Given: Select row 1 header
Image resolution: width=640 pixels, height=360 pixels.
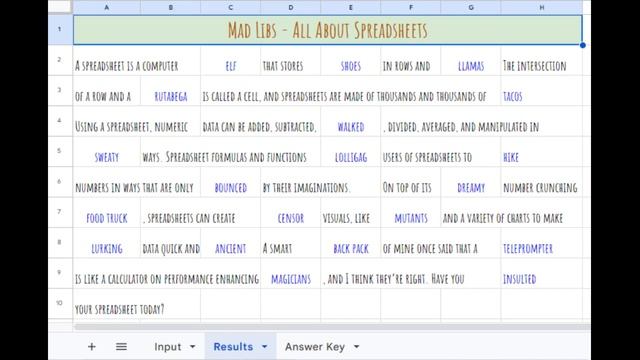Looking at the screenshot, I should (x=60, y=29).
